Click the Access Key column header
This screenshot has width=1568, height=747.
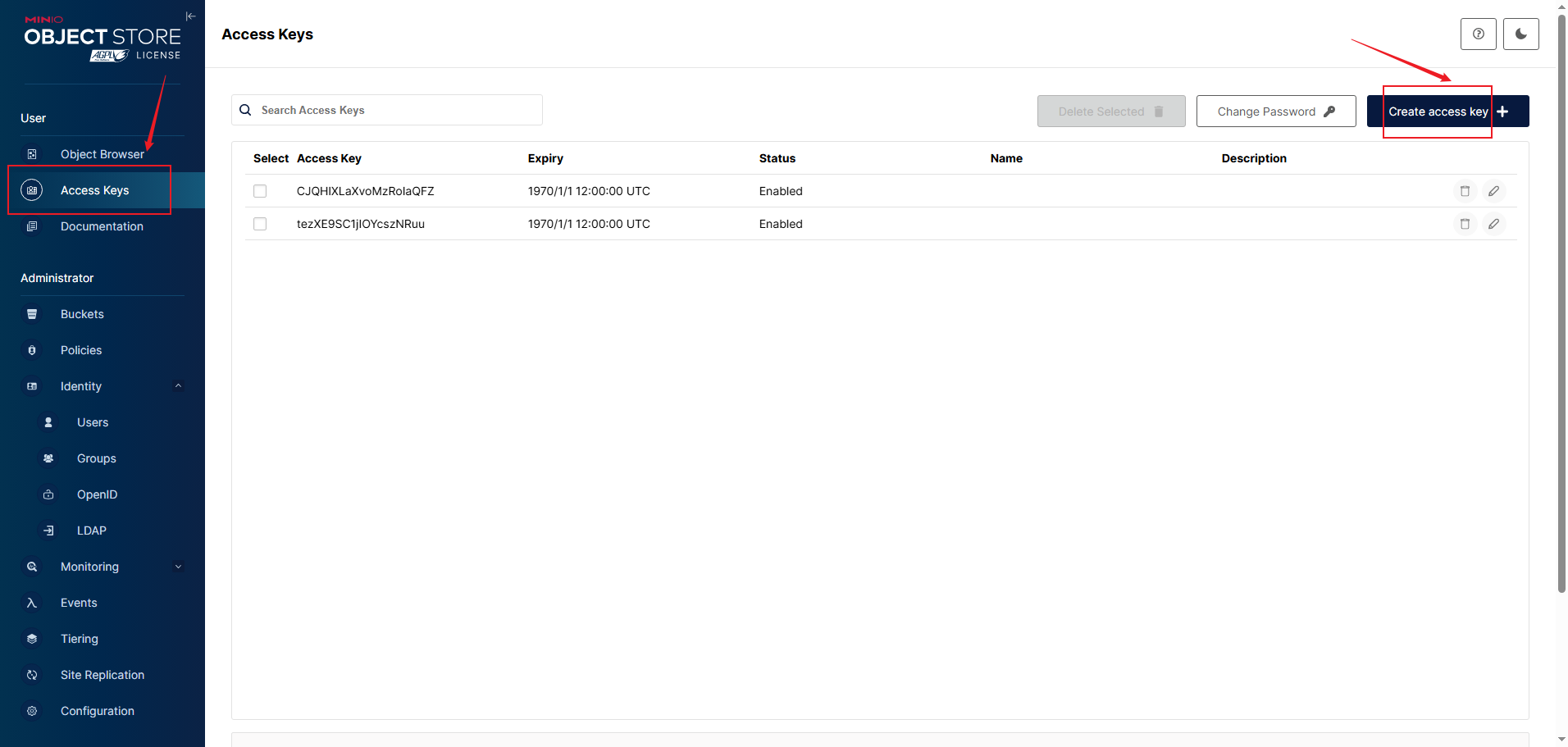point(329,158)
